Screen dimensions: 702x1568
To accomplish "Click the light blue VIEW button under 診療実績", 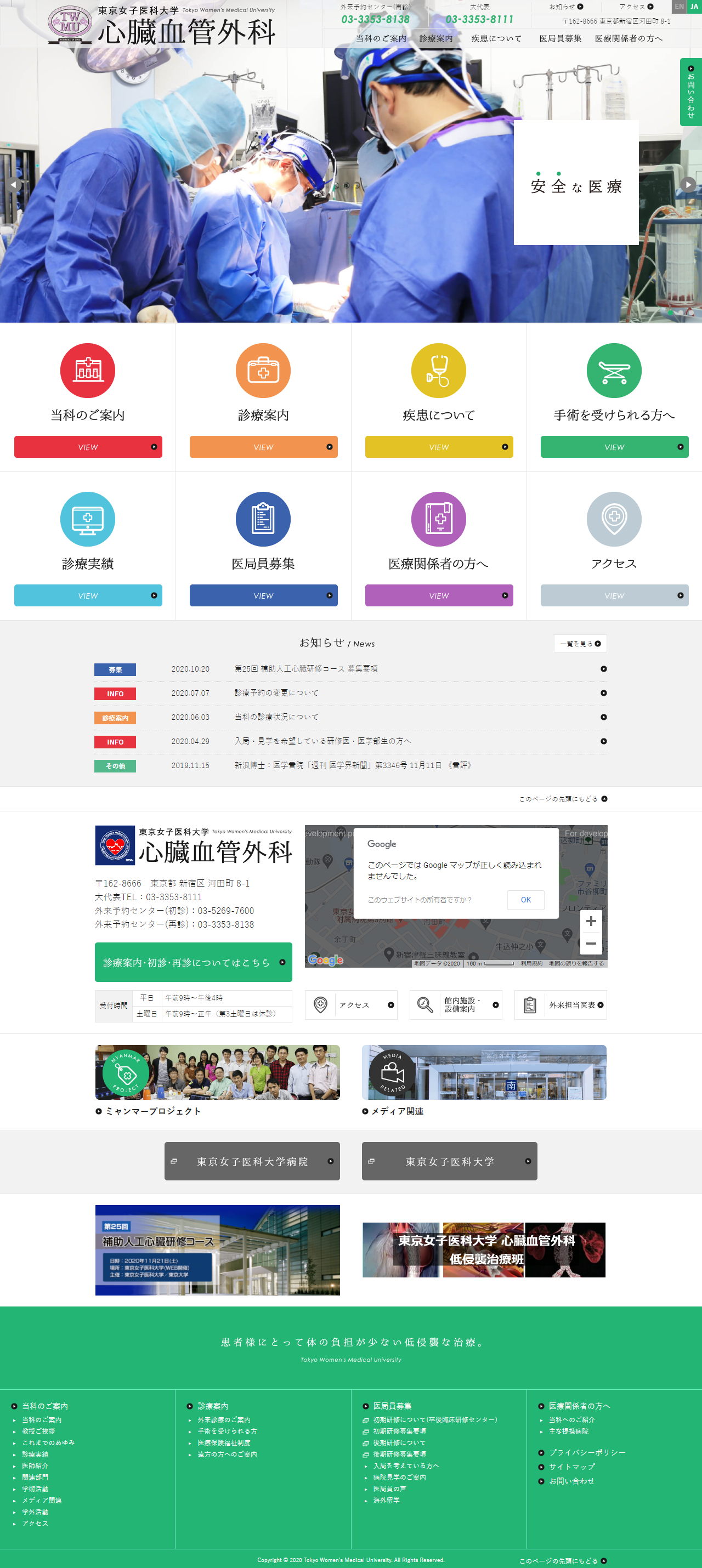I will pos(88,595).
